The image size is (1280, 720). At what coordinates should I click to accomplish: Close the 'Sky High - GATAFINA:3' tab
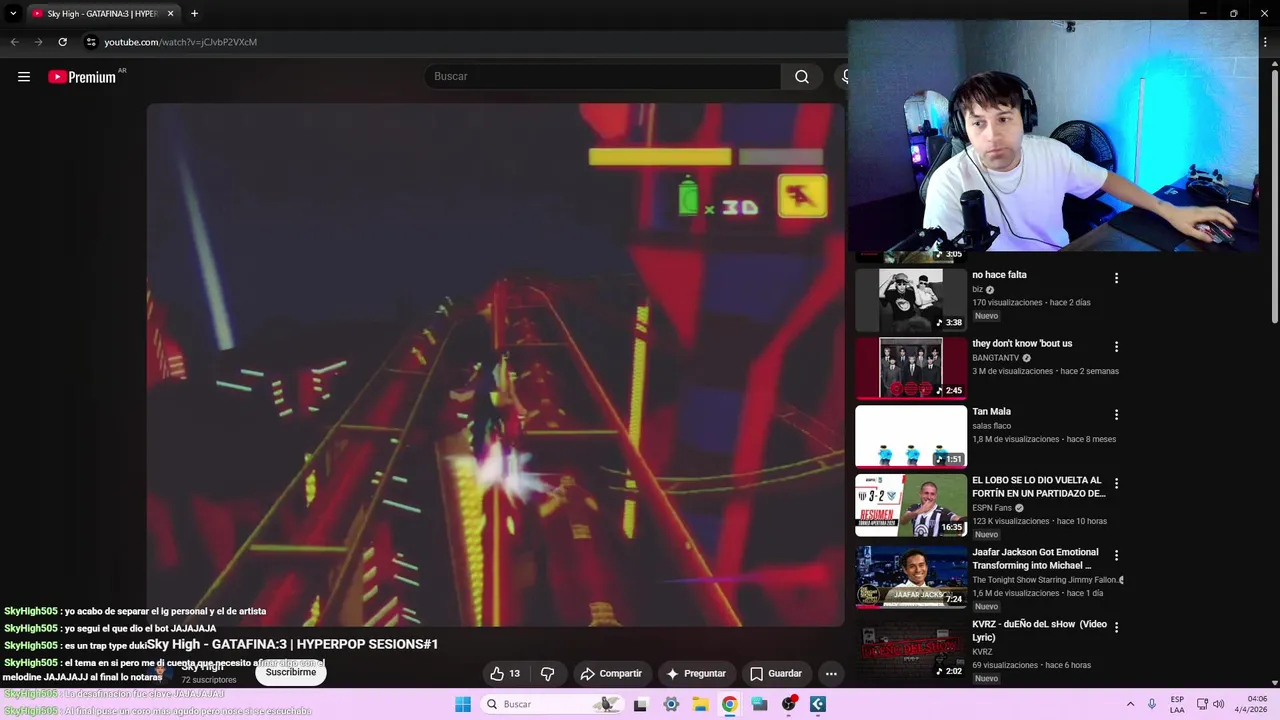click(x=170, y=13)
